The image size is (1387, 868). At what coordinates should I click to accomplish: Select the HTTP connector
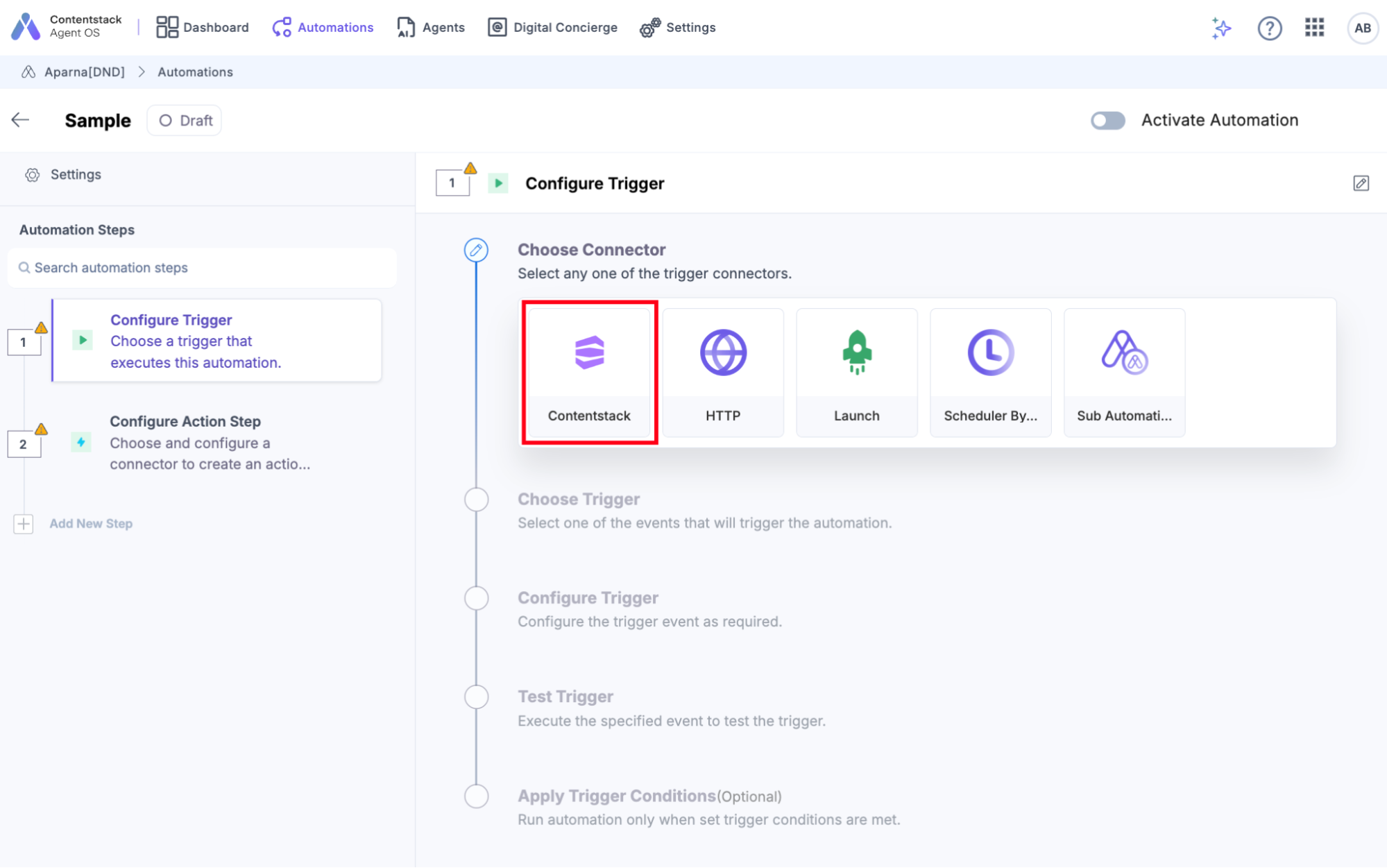click(723, 373)
